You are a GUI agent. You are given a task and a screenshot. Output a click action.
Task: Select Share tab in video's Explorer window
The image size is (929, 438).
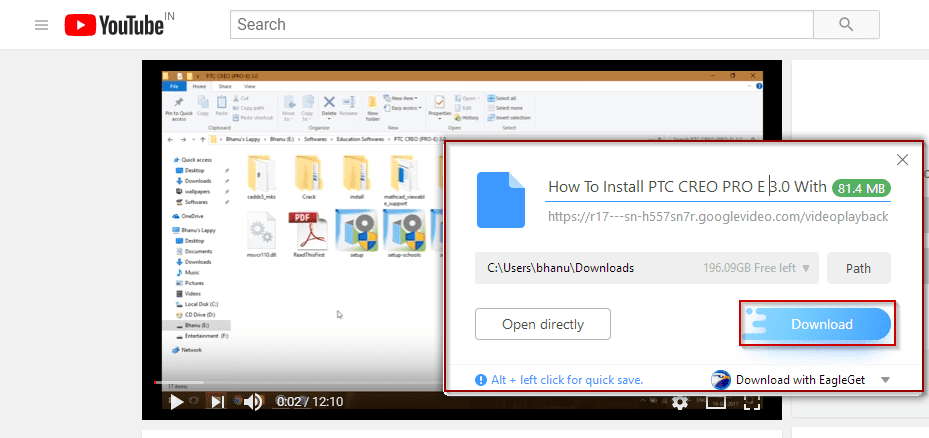click(225, 87)
